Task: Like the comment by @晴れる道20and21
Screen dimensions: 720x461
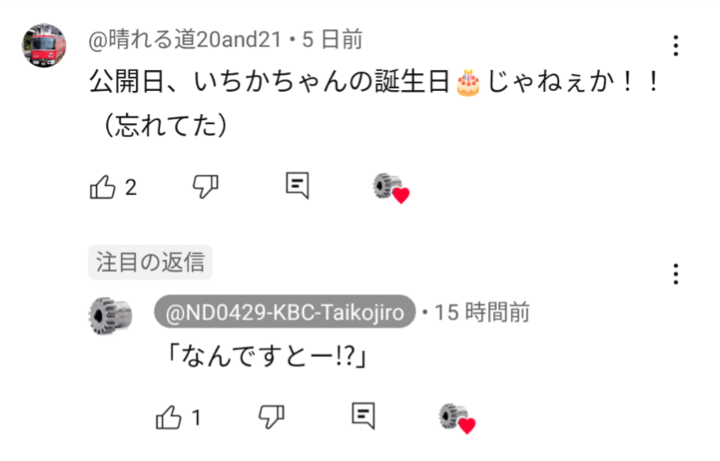Action: (x=102, y=186)
